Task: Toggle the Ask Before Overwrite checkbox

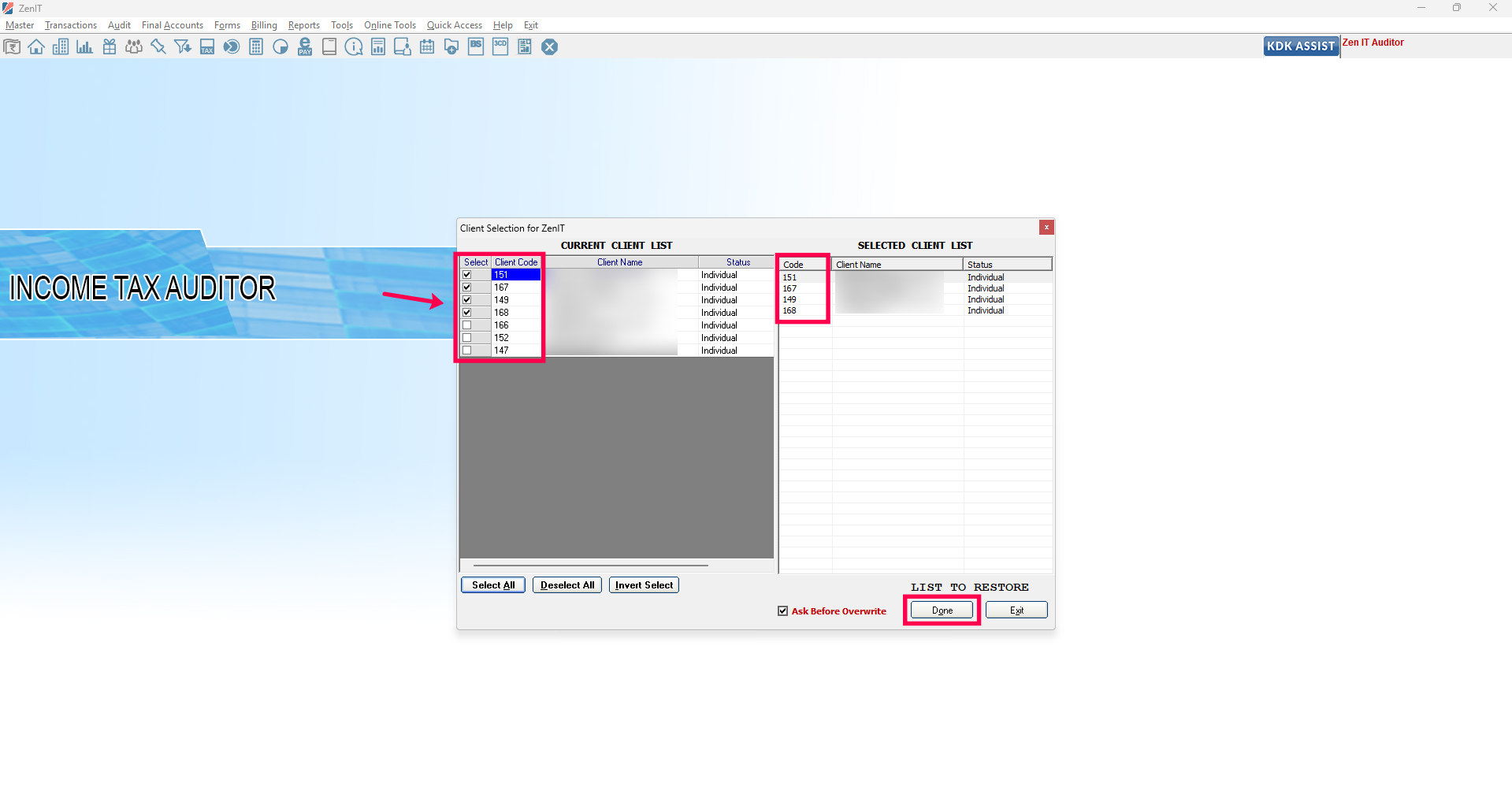Action: 783,611
